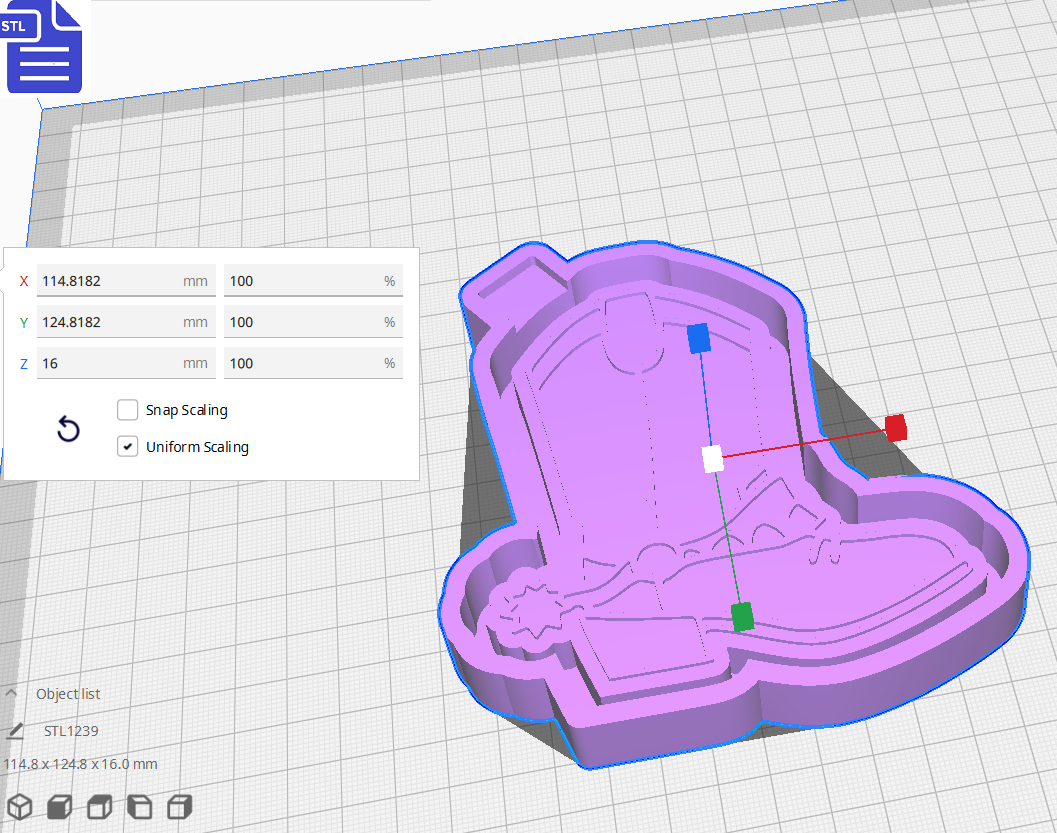
Task: Switch to left side view preset
Action: (139, 806)
